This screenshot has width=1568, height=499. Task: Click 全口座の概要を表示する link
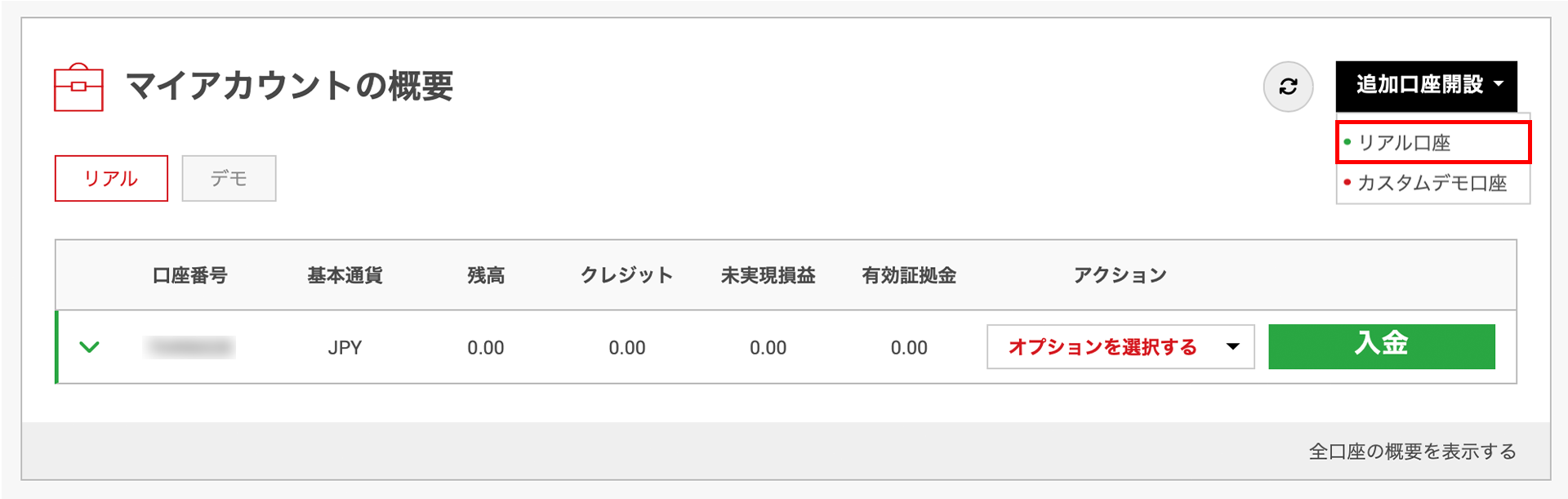pyautogui.click(x=1412, y=452)
